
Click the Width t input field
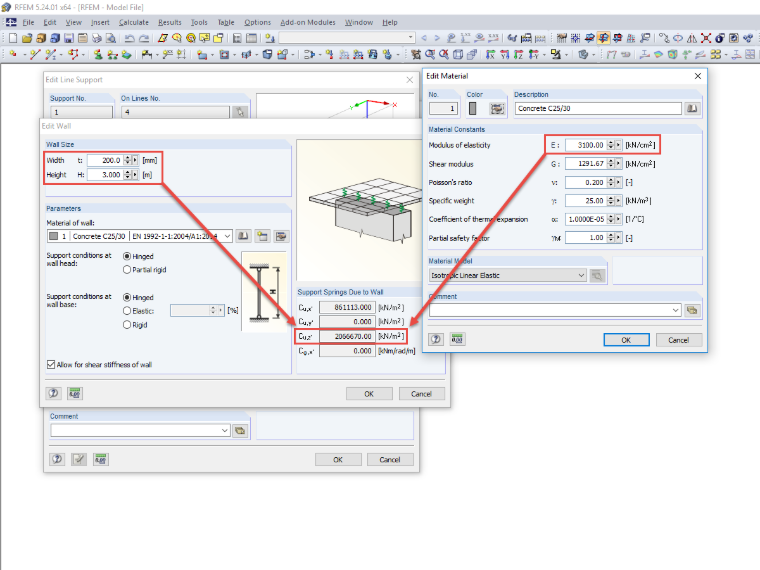[105, 160]
